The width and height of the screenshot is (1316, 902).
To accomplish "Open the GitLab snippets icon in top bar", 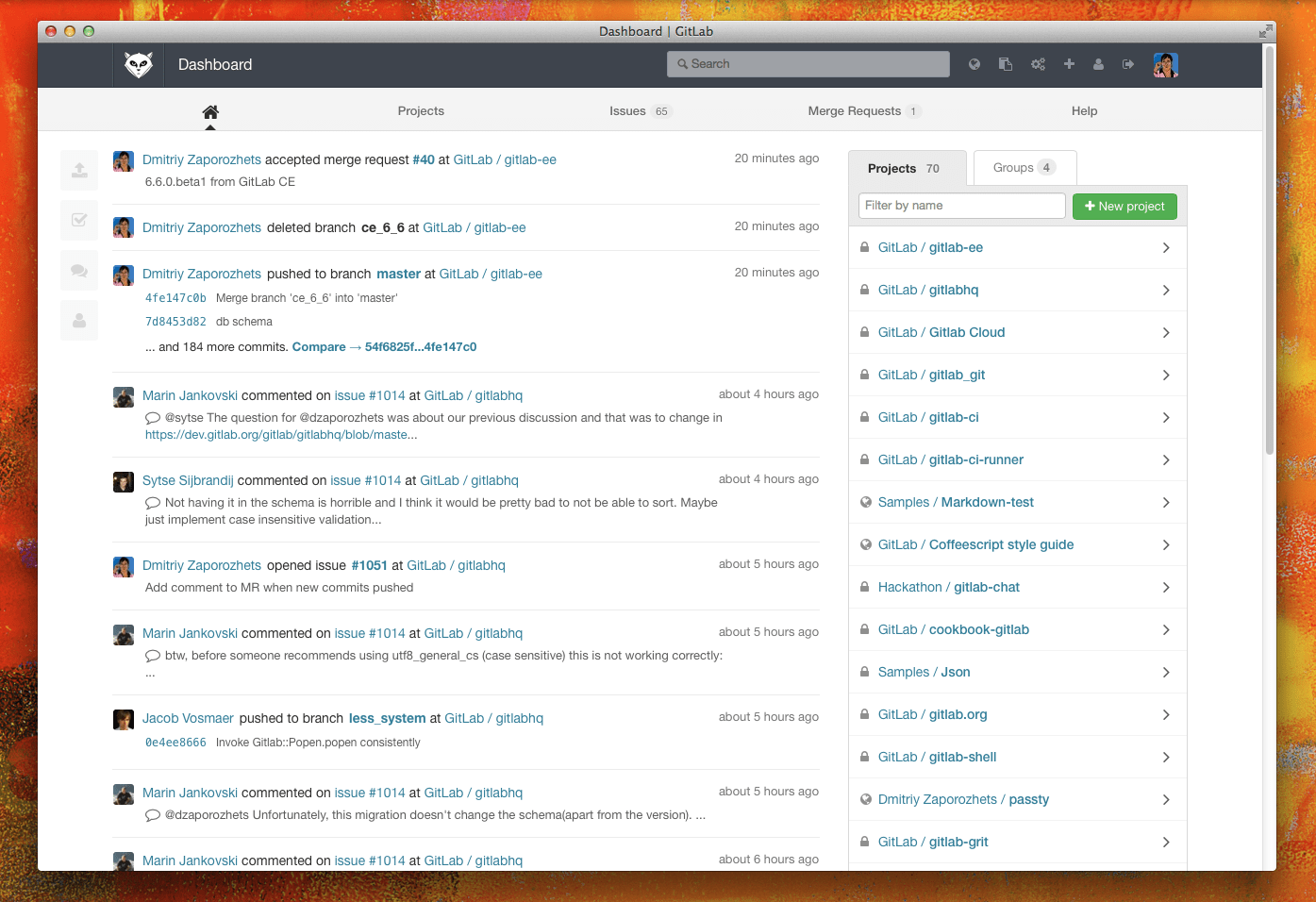I will tap(1006, 64).
